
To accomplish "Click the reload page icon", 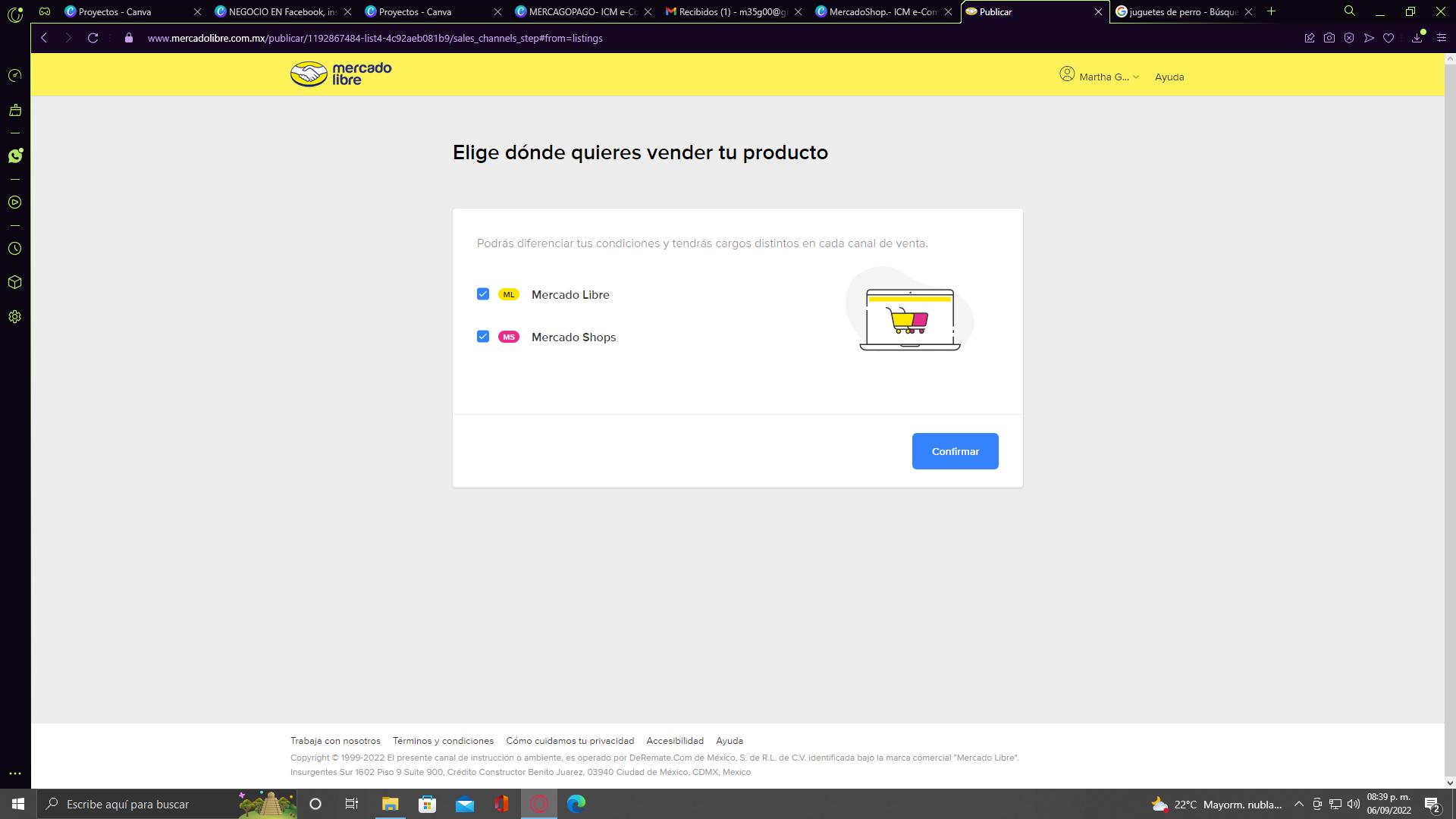I will (93, 38).
